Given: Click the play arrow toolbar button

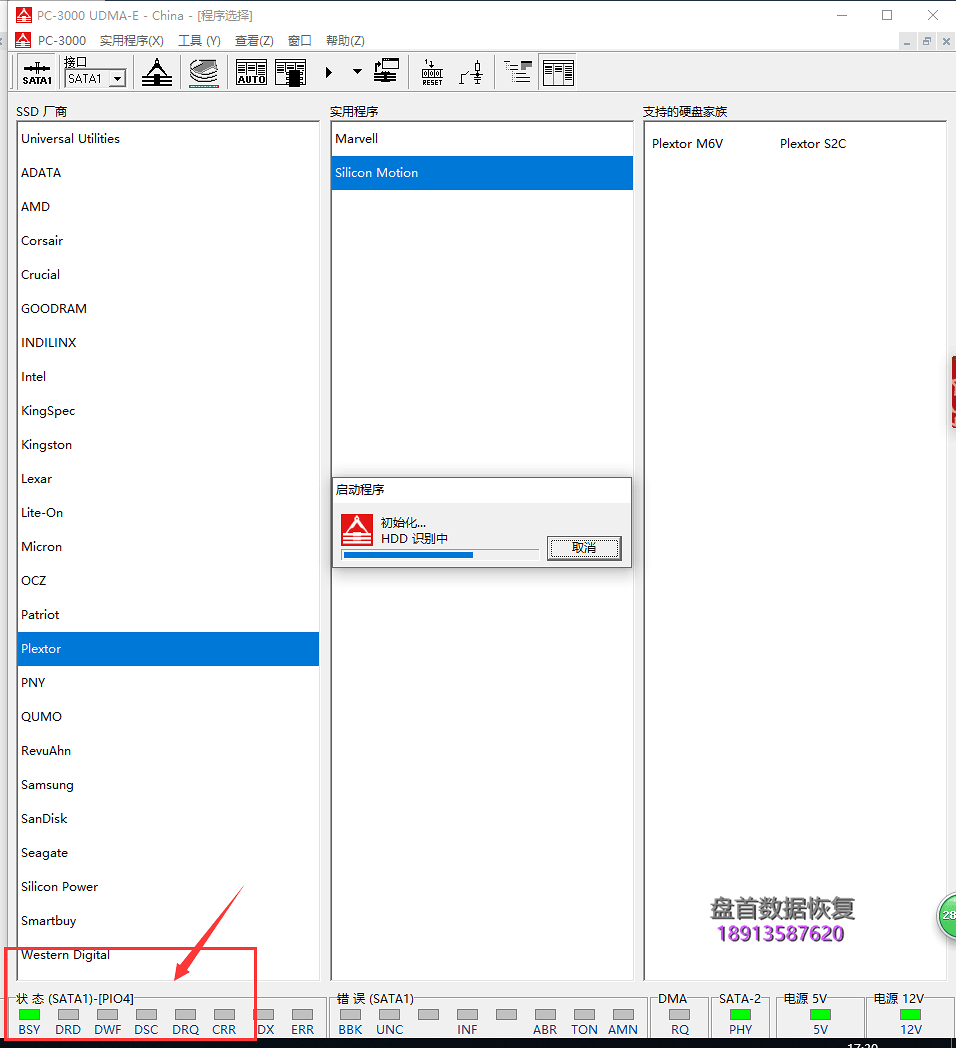Looking at the screenshot, I should point(328,72).
